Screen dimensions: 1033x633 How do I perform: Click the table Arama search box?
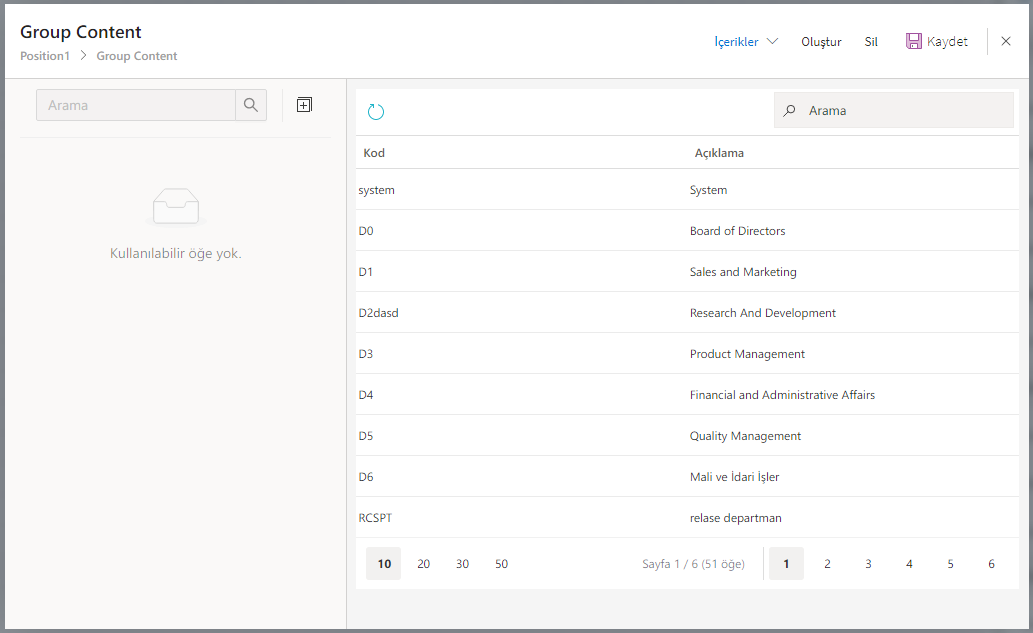[x=905, y=111]
